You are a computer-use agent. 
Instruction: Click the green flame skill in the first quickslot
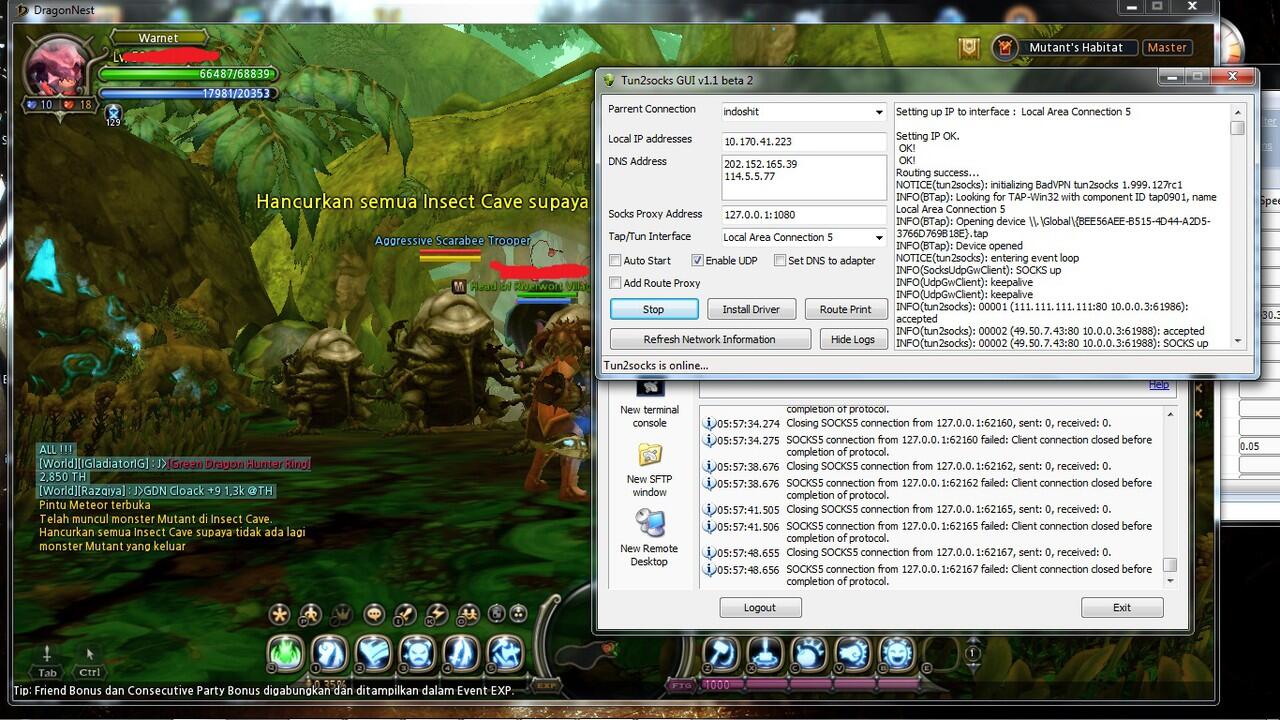[x=286, y=653]
